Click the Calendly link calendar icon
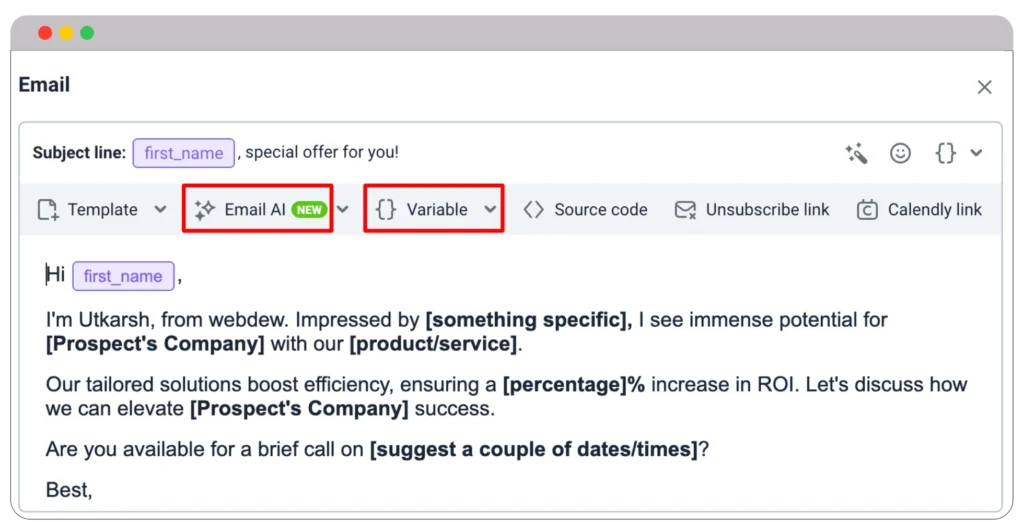The width and height of the screenshot is (1024, 522). click(868, 210)
